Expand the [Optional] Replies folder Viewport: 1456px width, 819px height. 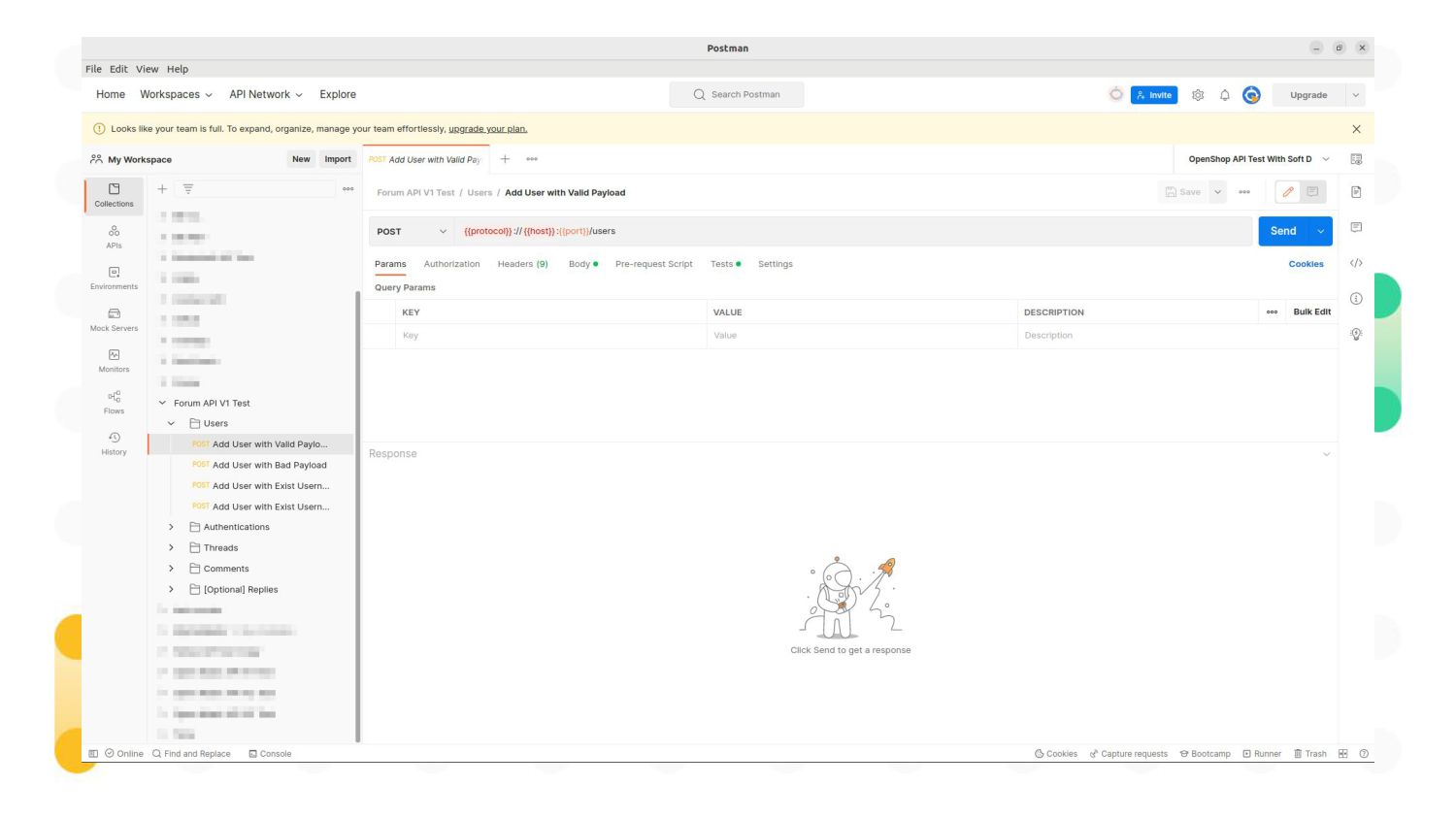[x=171, y=590]
